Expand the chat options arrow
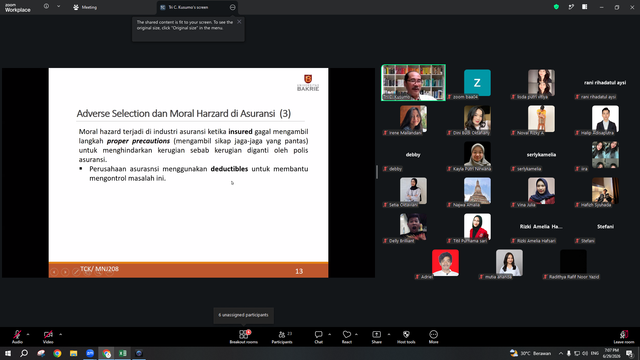Viewport: 640px width, 360px height. pos(329,334)
